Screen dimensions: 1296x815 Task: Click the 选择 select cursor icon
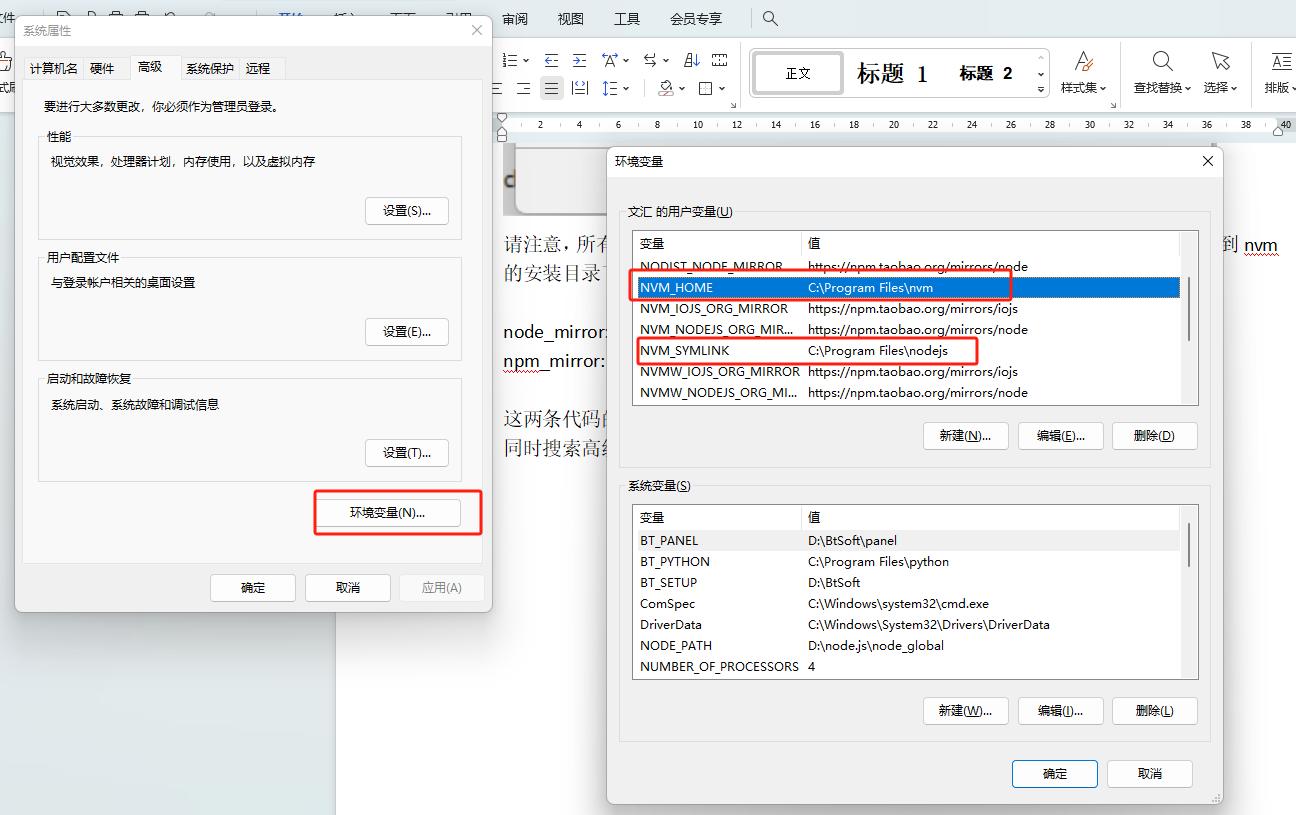tap(1220, 62)
